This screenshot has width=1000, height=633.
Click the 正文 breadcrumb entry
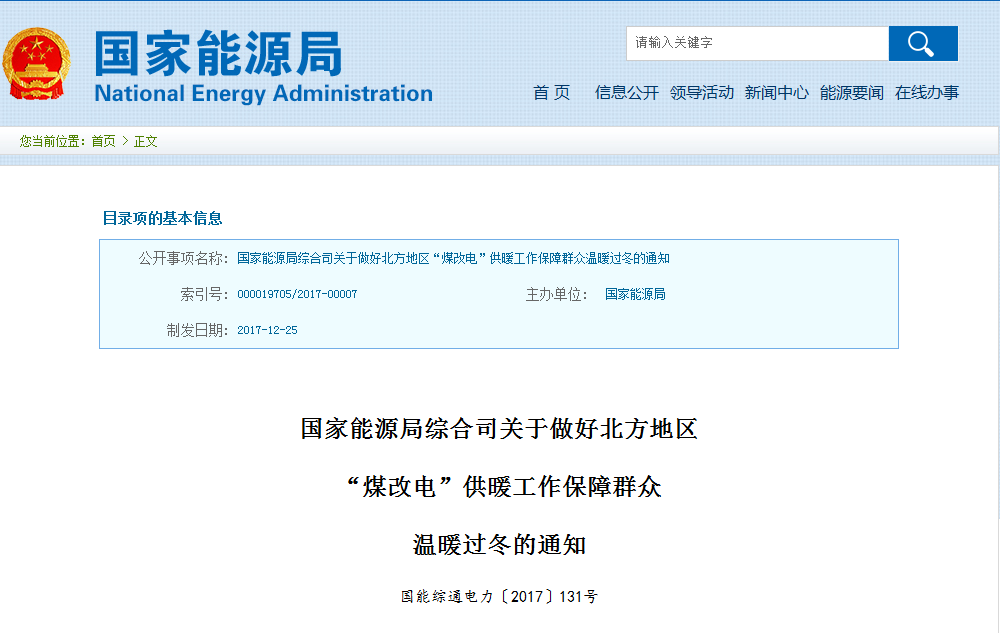tap(145, 141)
